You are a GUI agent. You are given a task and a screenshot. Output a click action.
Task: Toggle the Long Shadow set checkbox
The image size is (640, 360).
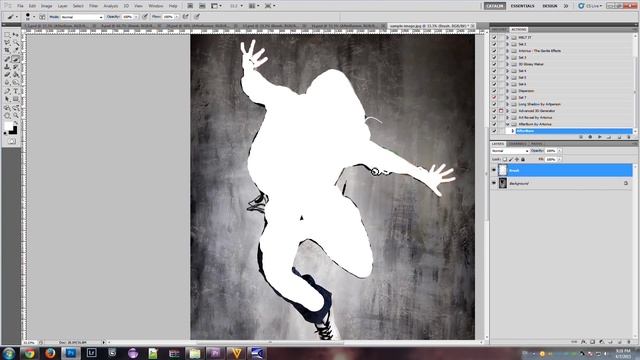494,104
